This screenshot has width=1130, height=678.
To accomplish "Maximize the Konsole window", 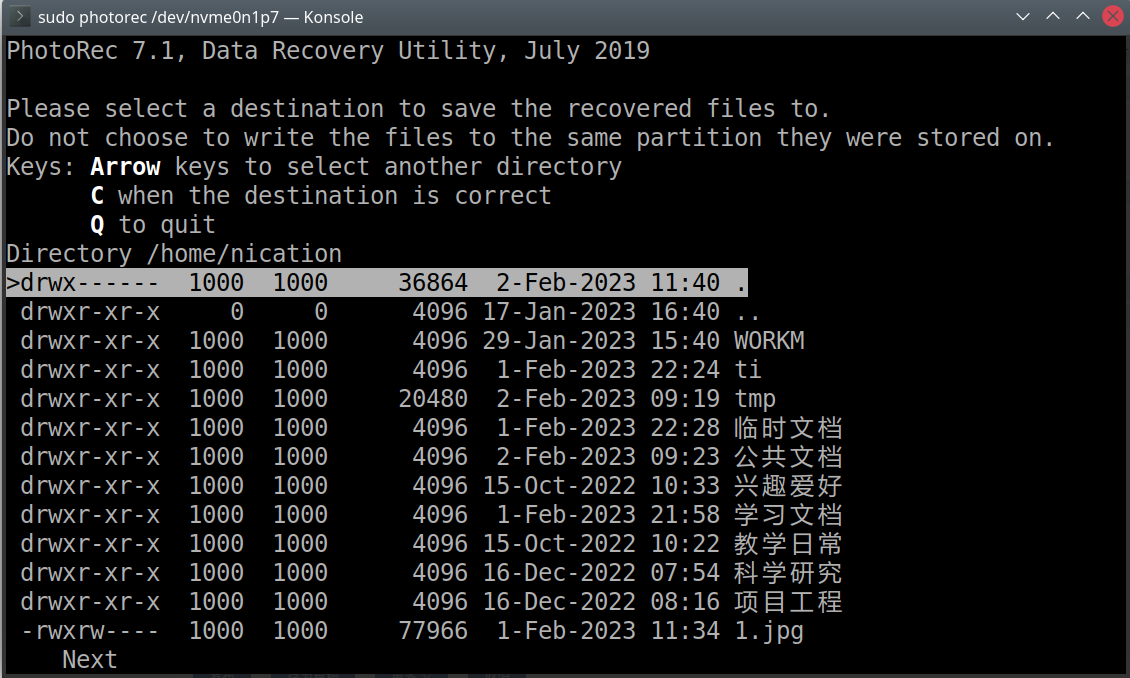I will 1082,17.
